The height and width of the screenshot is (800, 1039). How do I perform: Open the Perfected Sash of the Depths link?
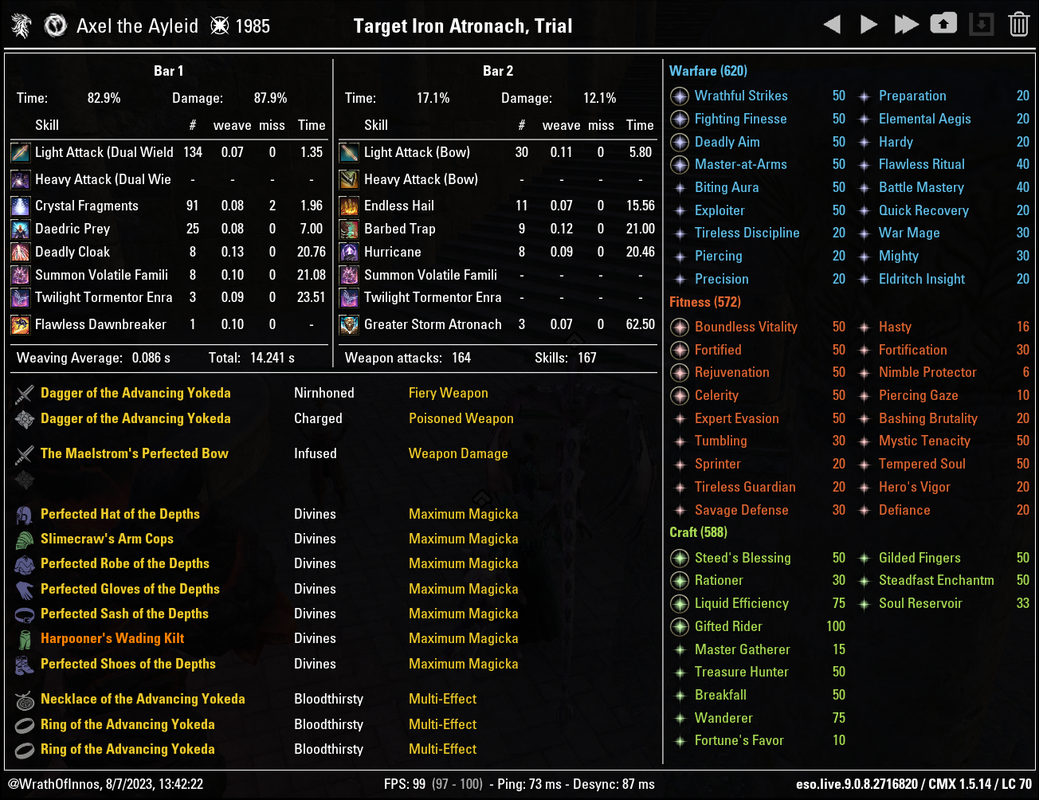(x=125, y=614)
